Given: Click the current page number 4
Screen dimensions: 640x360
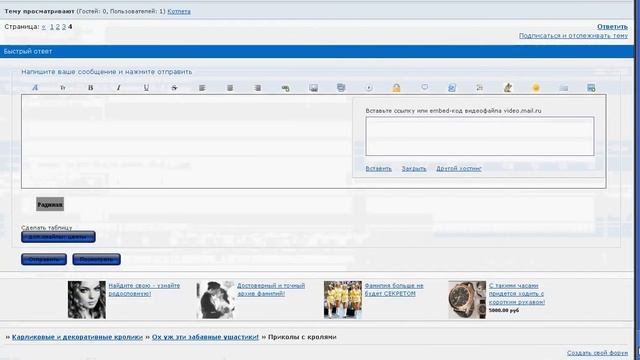Looking at the screenshot, I should pos(70,27).
